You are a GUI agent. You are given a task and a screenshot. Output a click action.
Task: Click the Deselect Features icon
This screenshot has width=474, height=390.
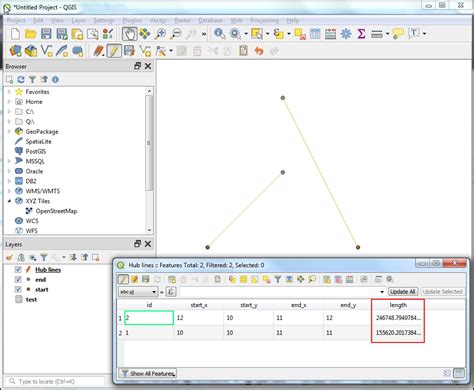(300, 34)
